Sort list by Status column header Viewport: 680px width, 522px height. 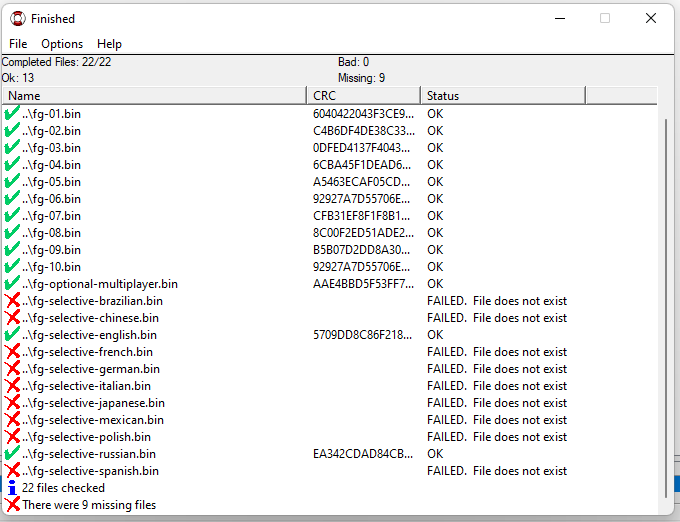point(503,95)
